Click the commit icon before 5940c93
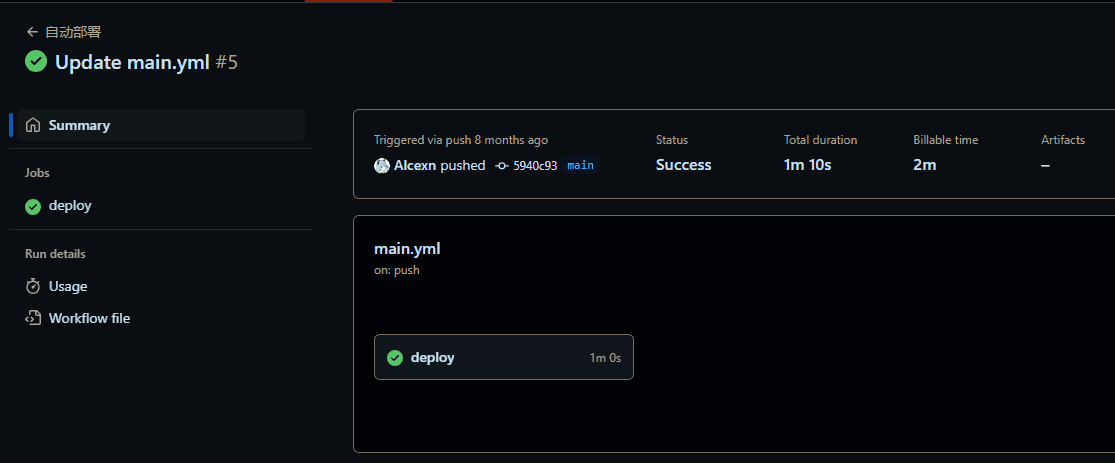Screen dimensions: 1115x463 [502, 166]
